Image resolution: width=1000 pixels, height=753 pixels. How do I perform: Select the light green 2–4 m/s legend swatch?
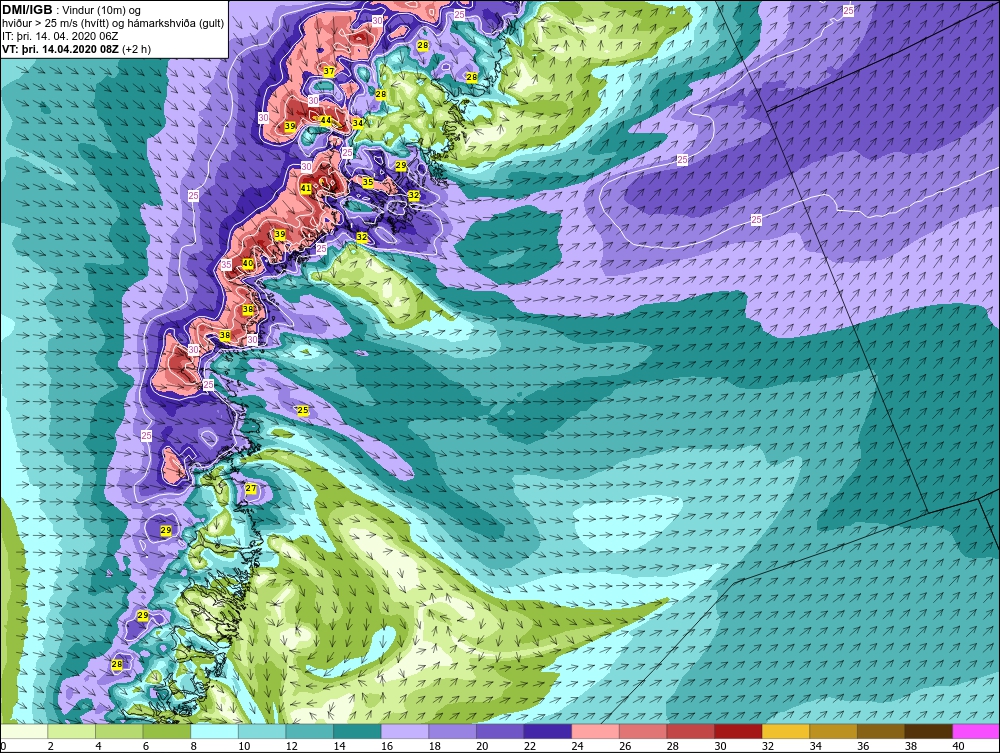tap(72, 731)
